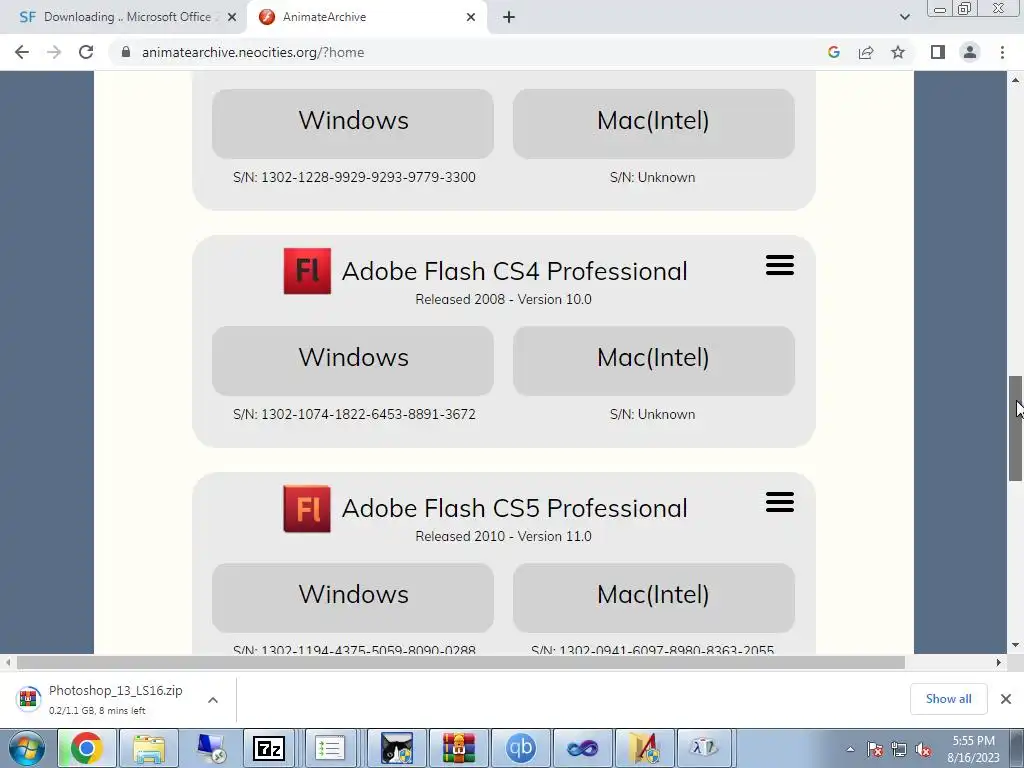Image resolution: width=1024 pixels, height=768 pixels.
Task: Open the checklist app taskbar icon
Action: [x=330, y=748]
